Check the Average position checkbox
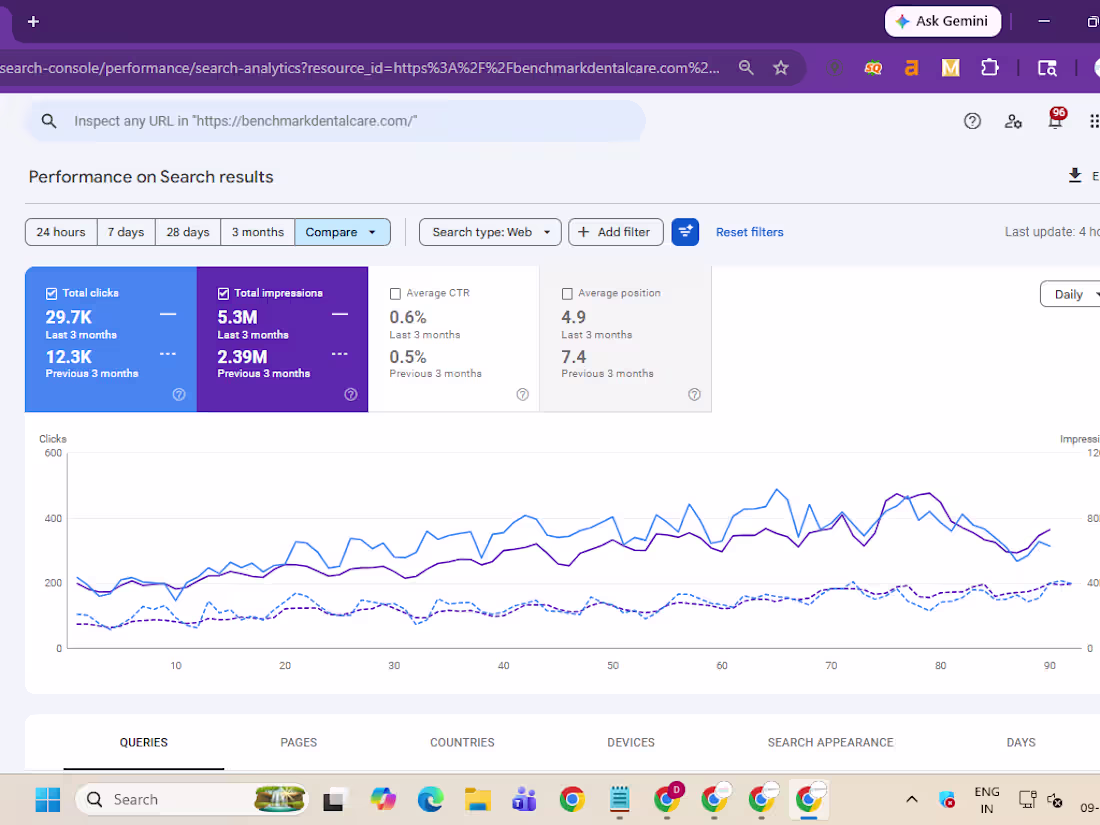Viewport: 1100px width, 825px height. [x=567, y=294]
